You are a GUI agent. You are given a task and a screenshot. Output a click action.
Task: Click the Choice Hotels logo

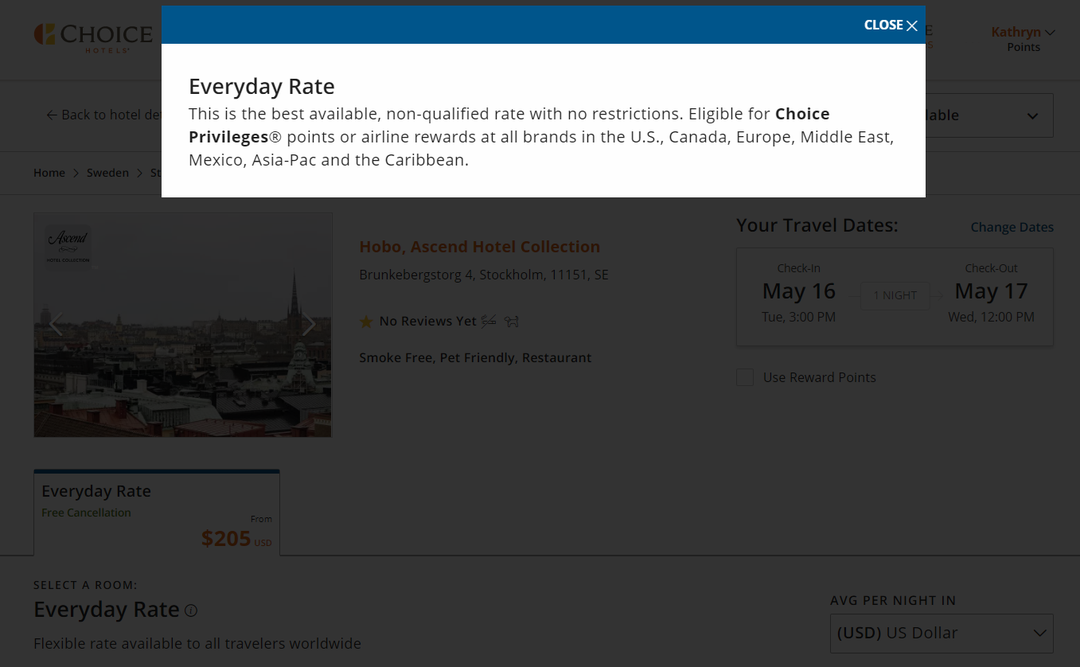coord(94,35)
